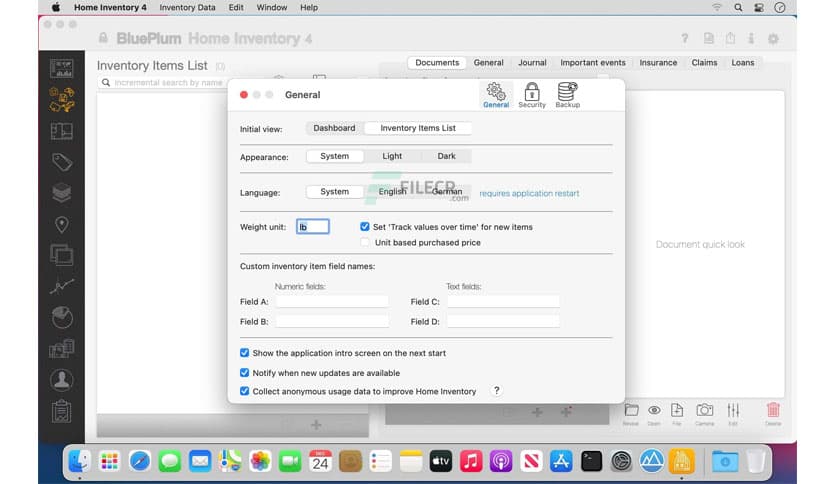Disable 'Track values over time' checkbox
This screenshot has height=484, width=836.
point(365,227)
